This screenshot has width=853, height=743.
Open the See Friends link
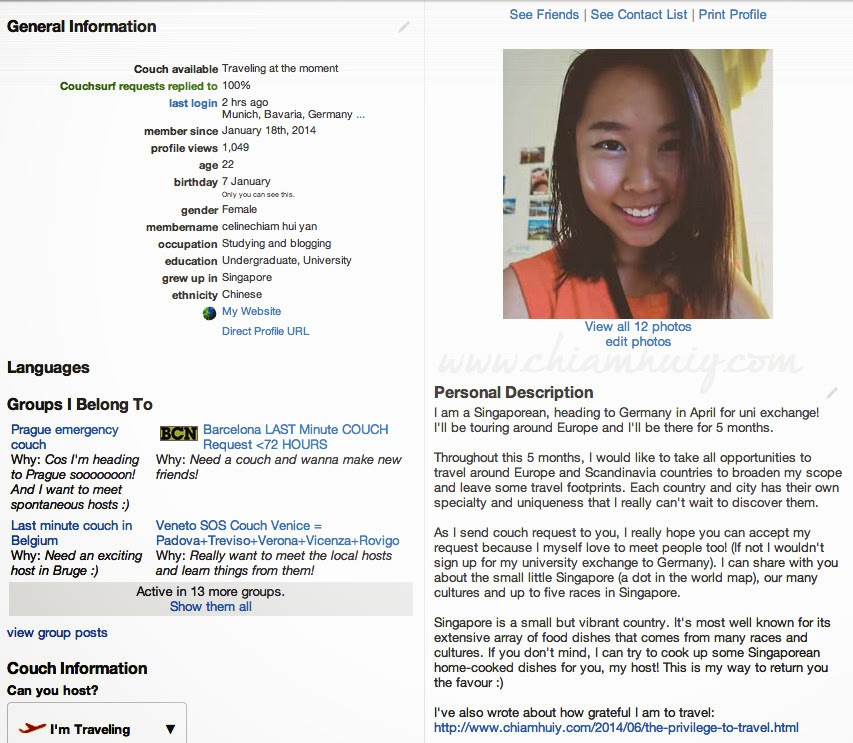tap(544, 15)
